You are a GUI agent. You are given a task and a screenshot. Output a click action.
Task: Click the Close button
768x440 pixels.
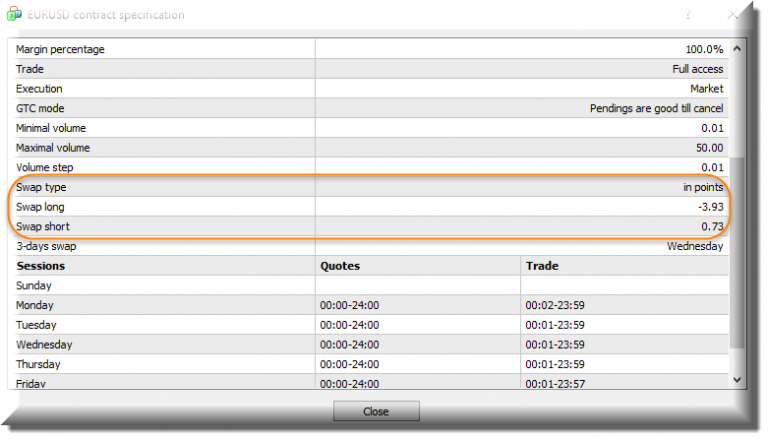(x=376, y=411)
